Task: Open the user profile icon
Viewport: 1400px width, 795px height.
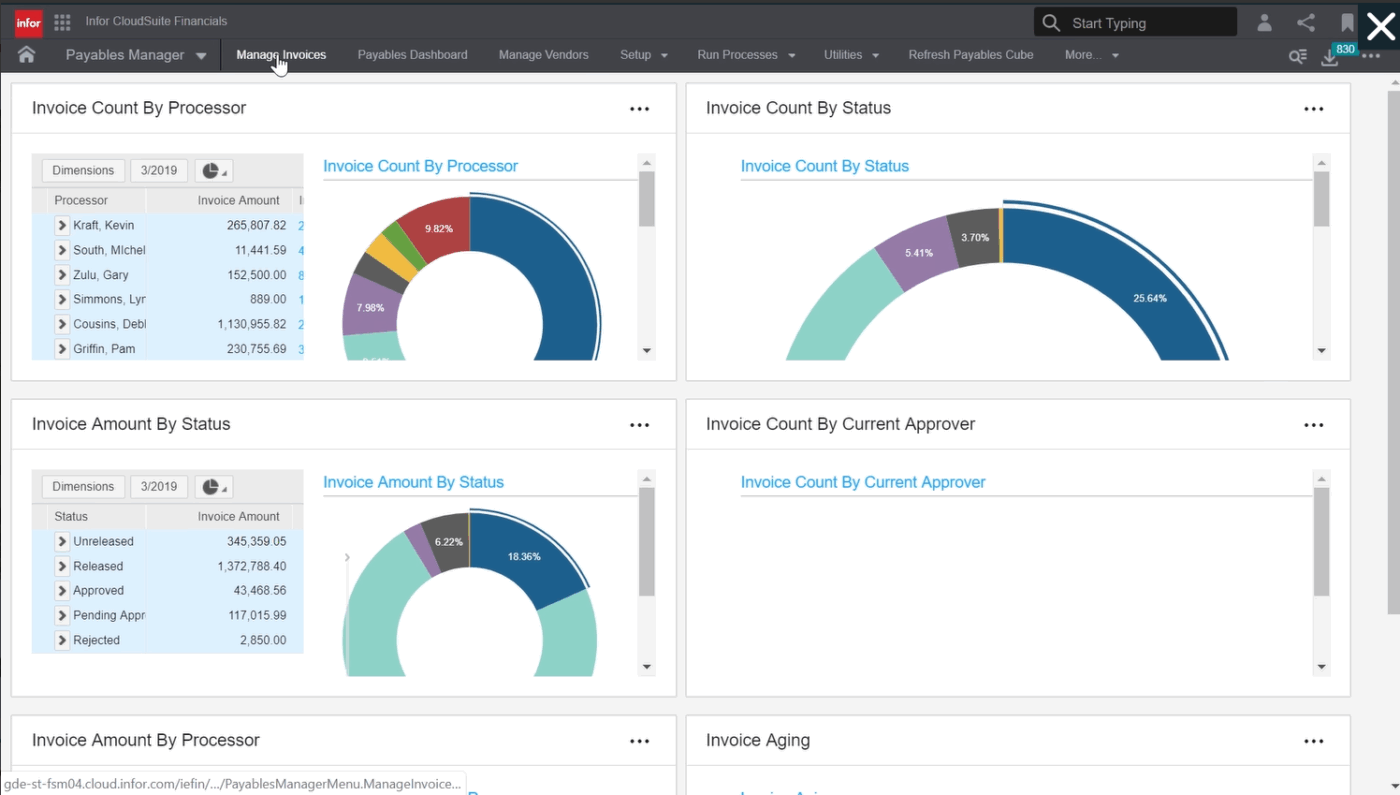Action: click(1264, 23)
